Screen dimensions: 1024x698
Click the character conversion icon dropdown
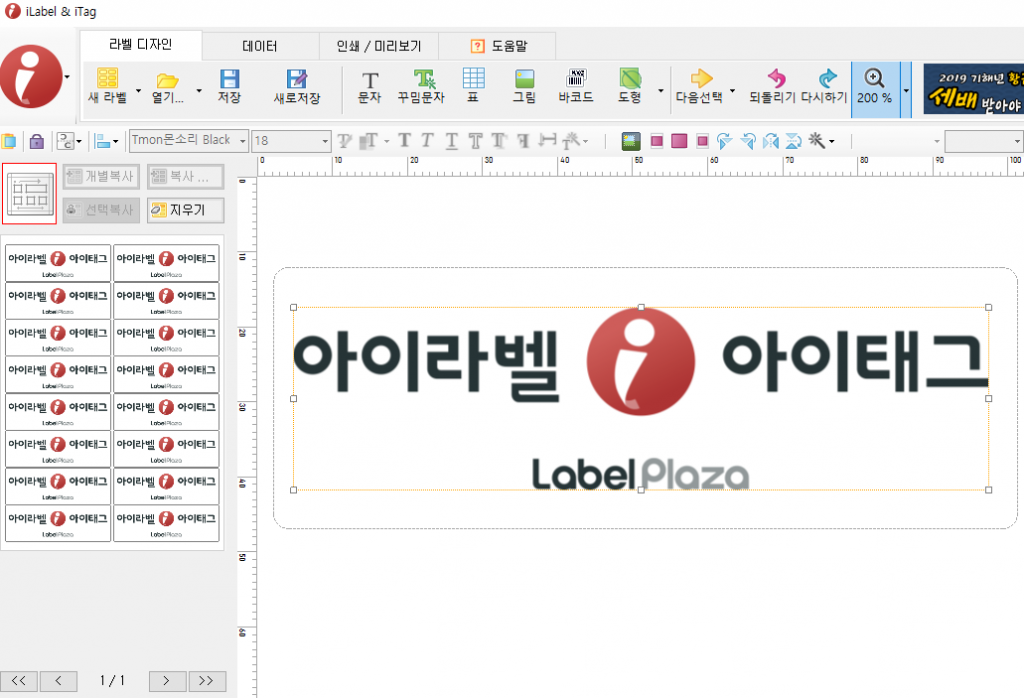(69, 141)
